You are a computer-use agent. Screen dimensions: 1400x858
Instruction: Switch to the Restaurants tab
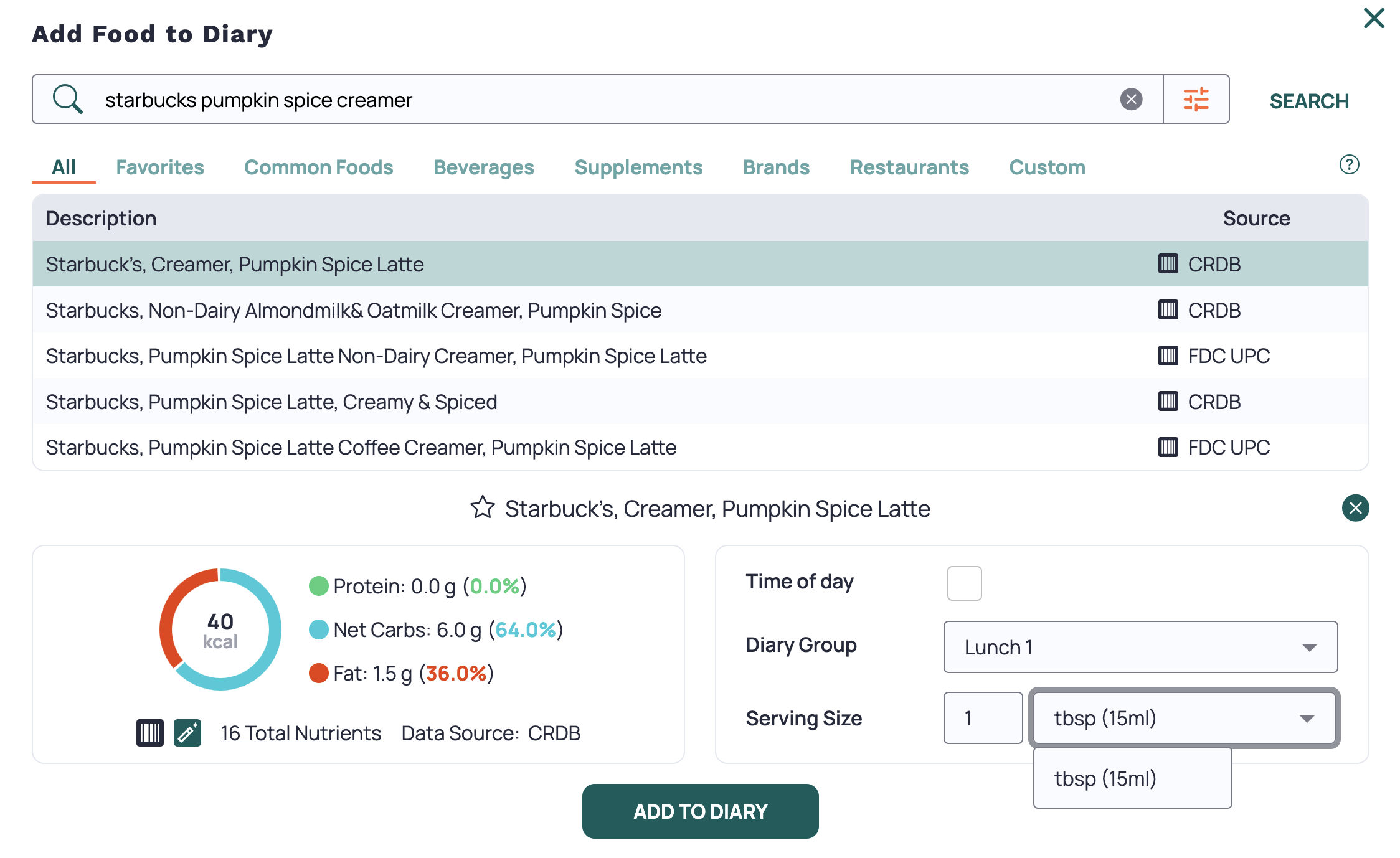pos(909,167)
